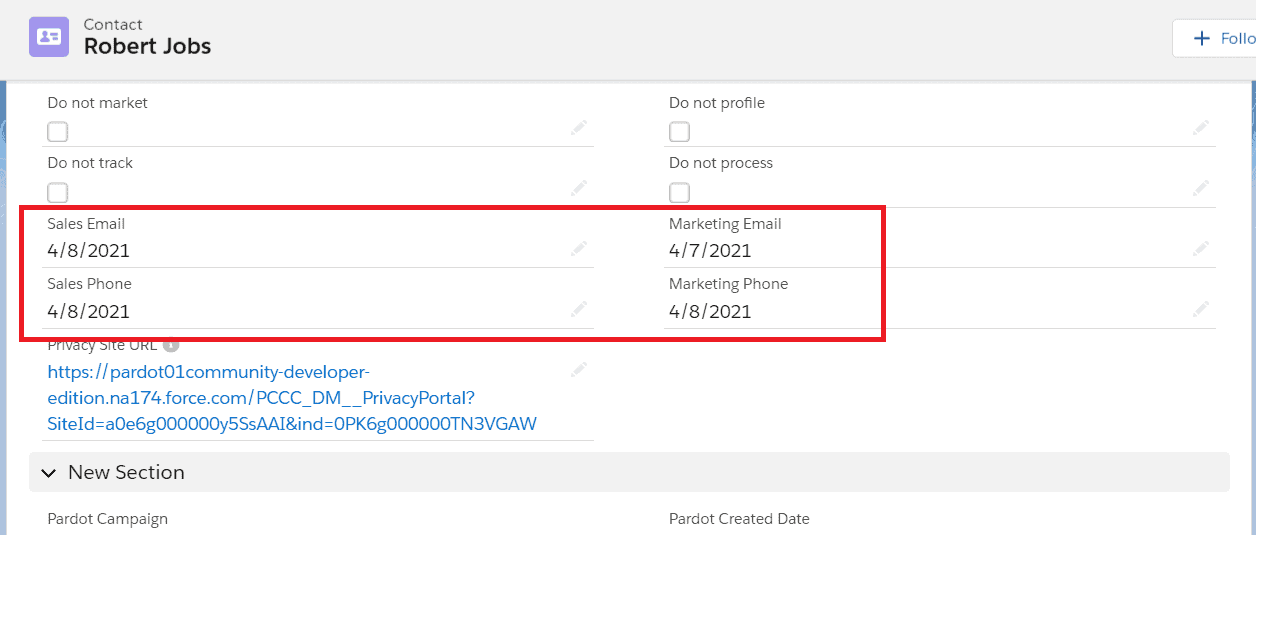Enable the Do not profile checkbox
Screen dimensions: 1270x640
tap(679, 131)
